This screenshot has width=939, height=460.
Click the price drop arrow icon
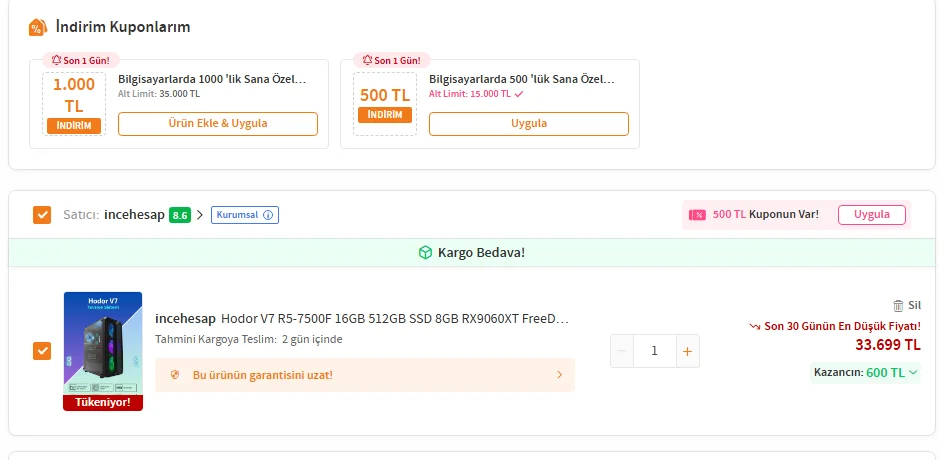755,326
